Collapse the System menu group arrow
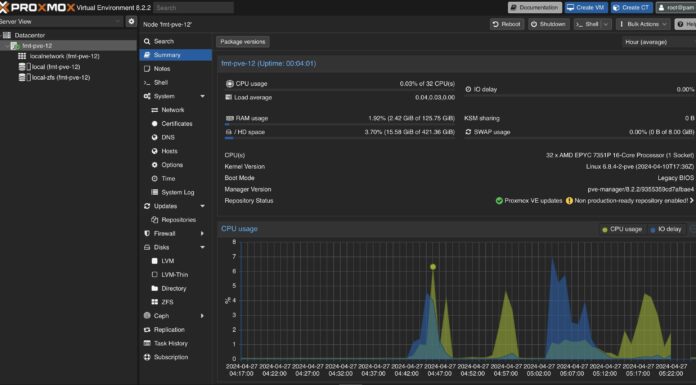The image size is (696, 385). tap(202, 96)
